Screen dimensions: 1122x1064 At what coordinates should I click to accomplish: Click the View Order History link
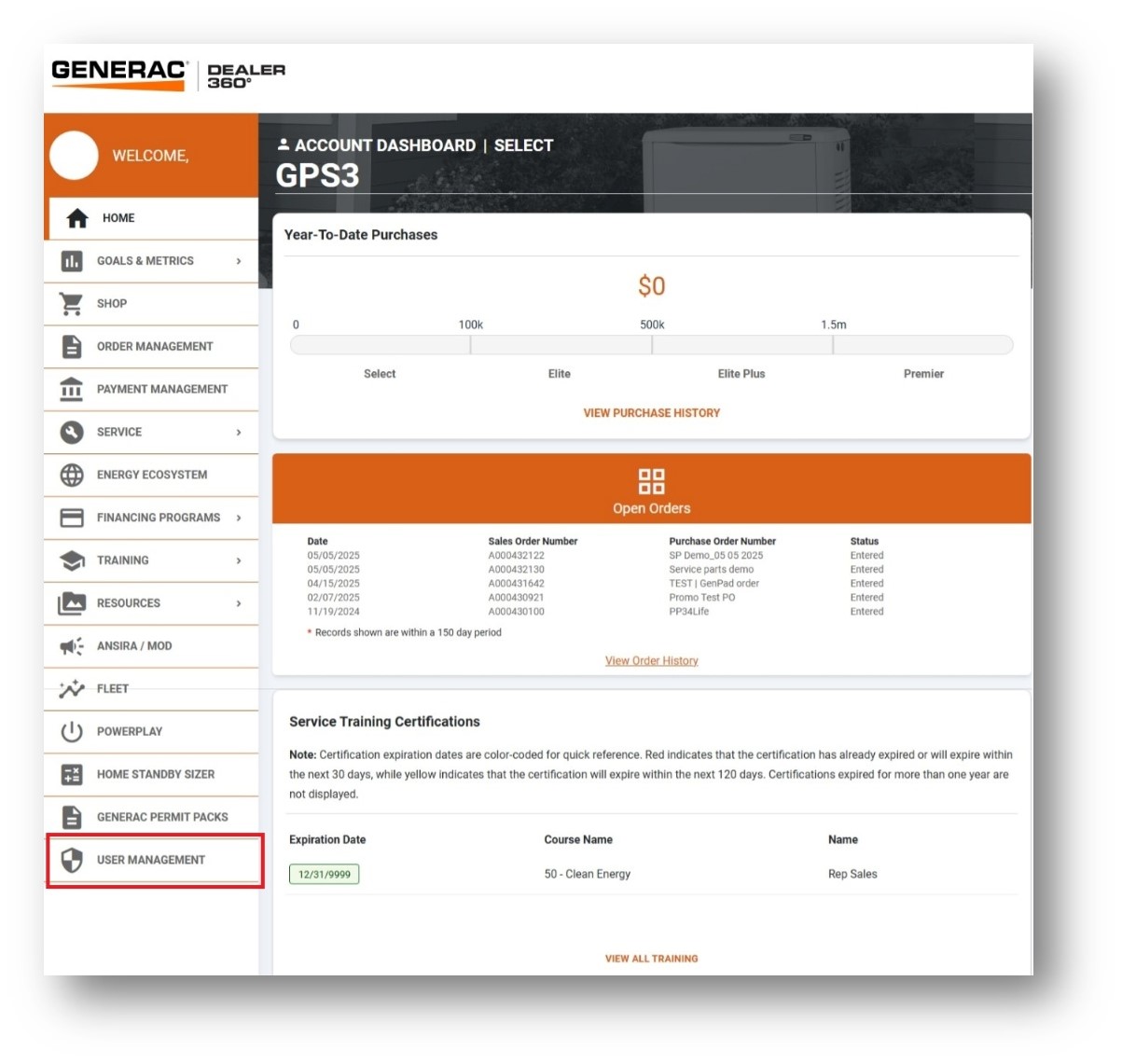[650, 660]
